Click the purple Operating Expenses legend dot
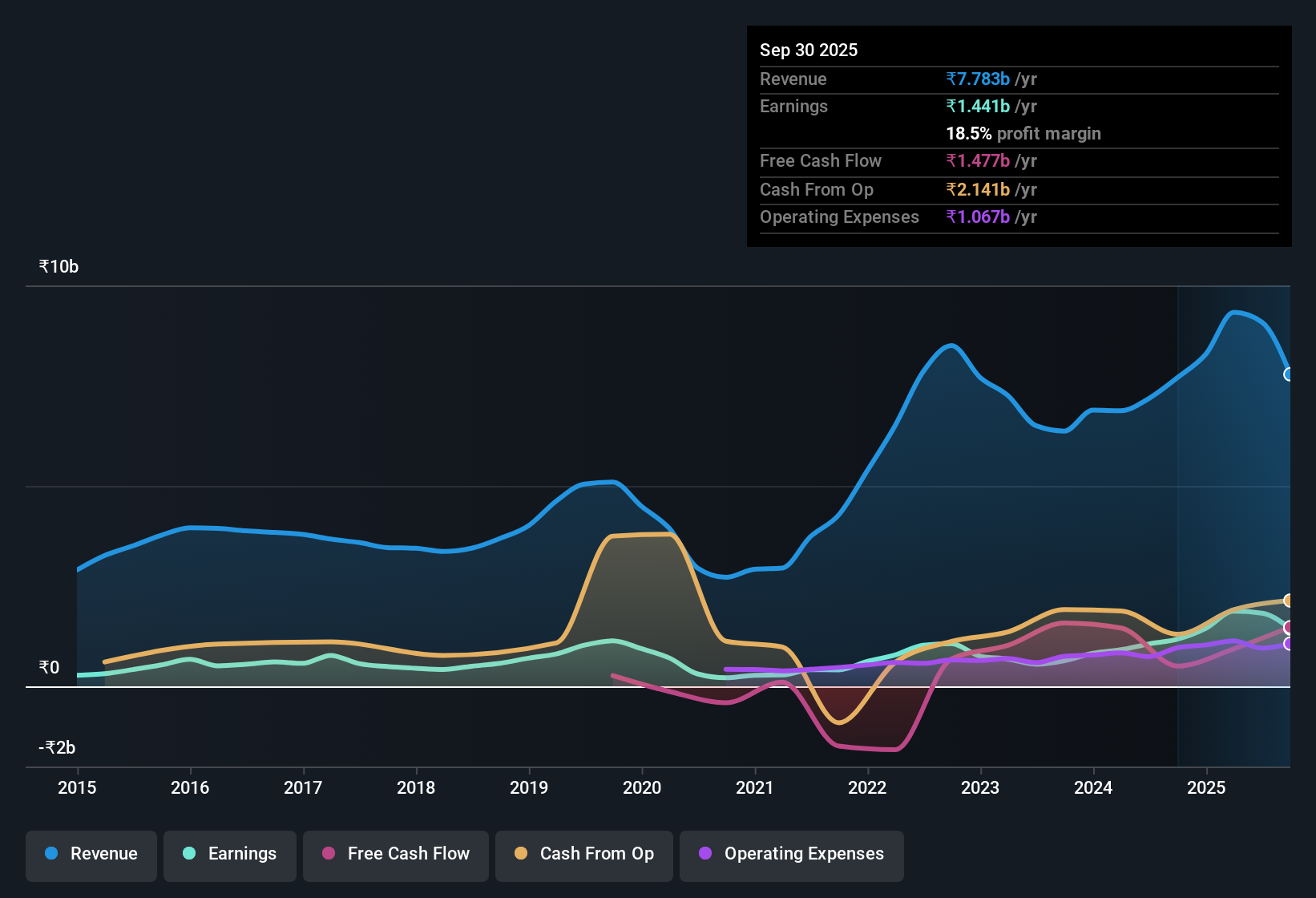Image resolution: width=1316 pixels, height=898 pixels. pyautogui.click(x=703, y=854)
